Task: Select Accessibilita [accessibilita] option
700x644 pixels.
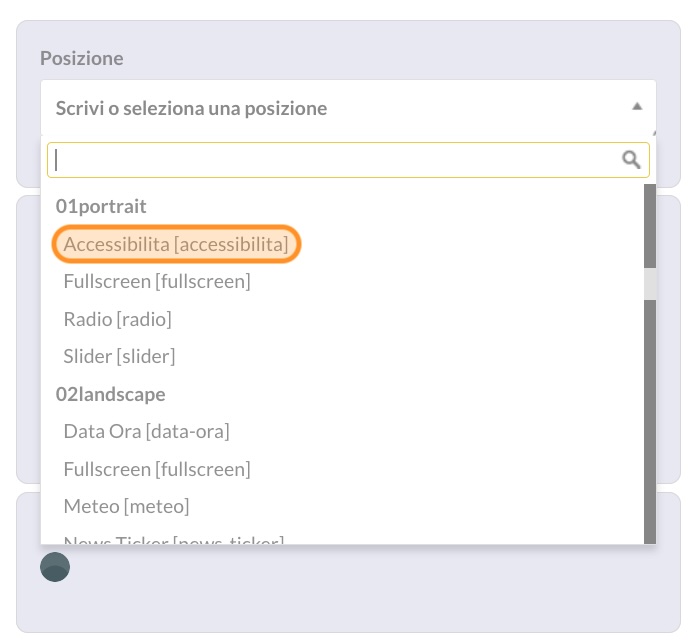Action: coord(176,244)
